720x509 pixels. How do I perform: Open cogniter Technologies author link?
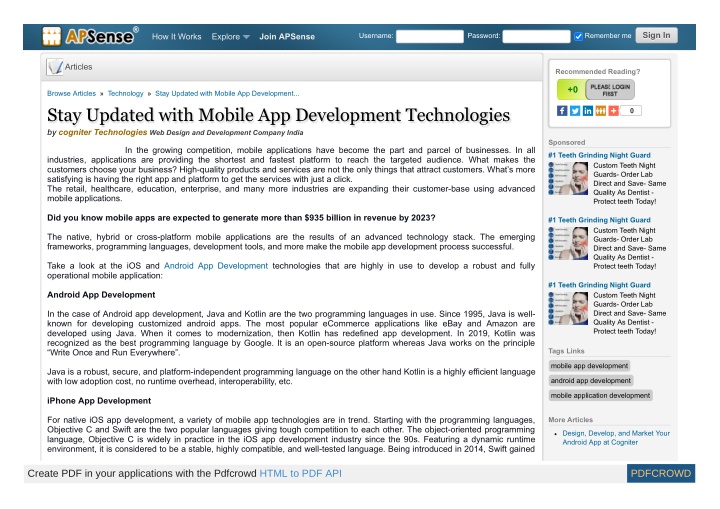102,132
